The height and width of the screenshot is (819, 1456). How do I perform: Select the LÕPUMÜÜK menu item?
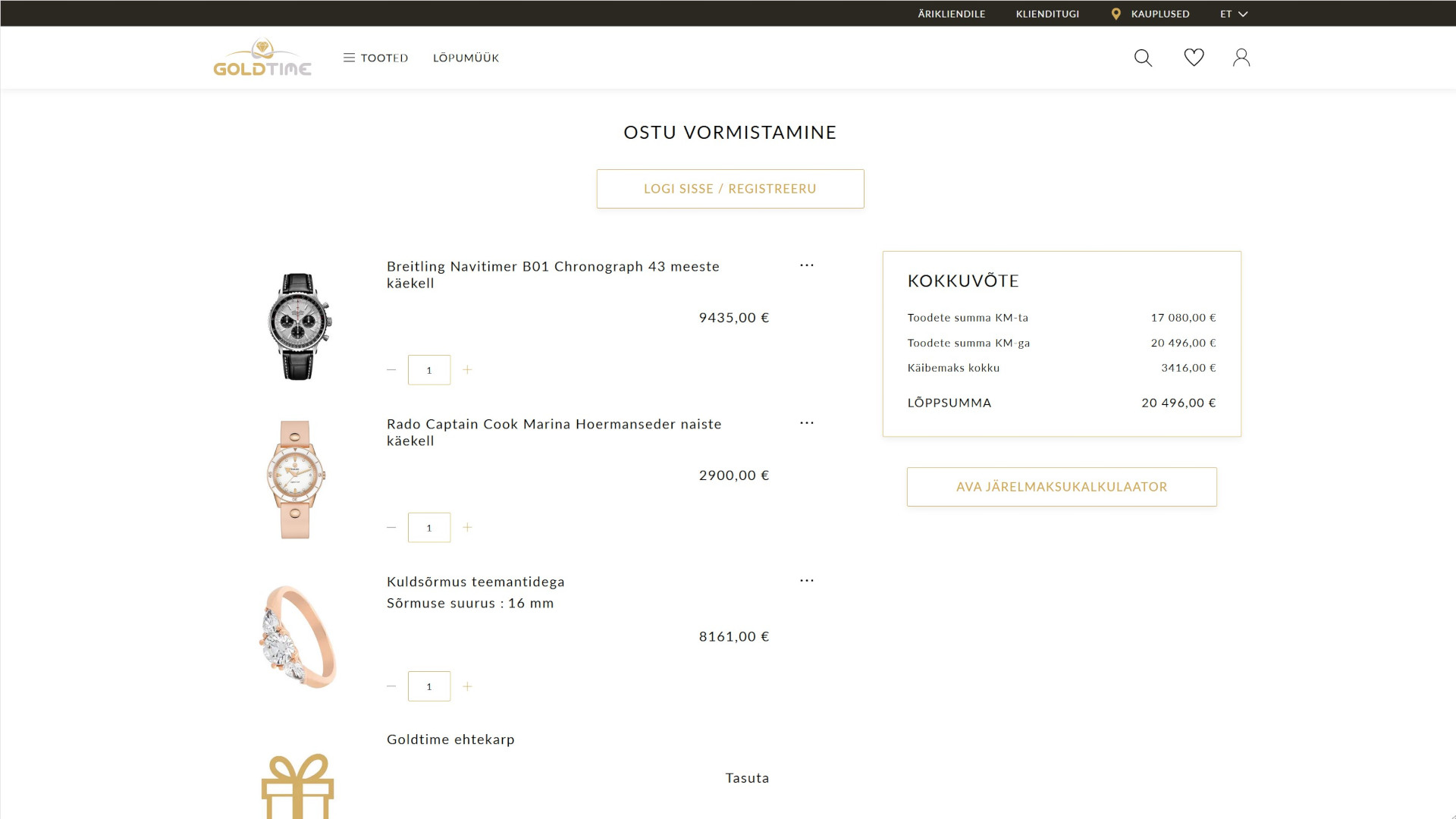[x=465, y=57]
